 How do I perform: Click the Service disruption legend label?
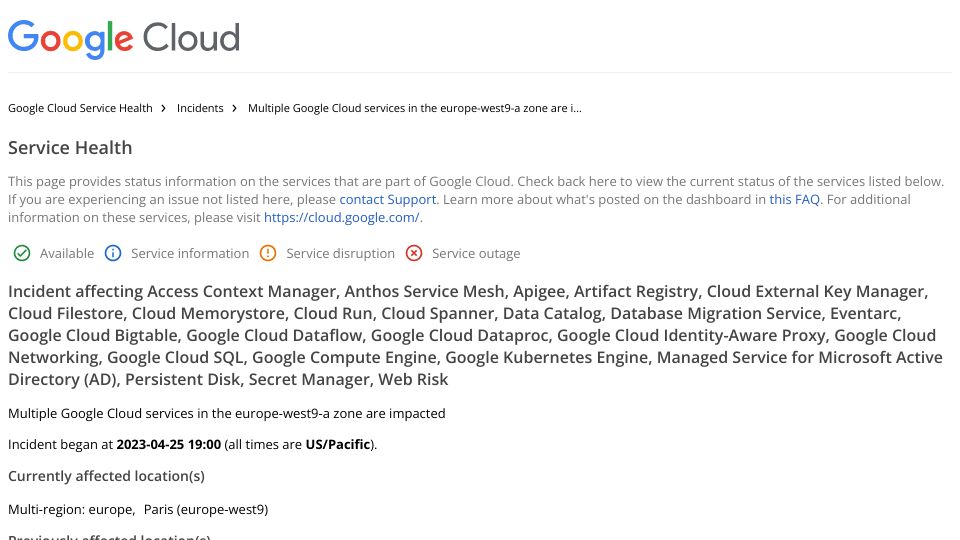340,253
